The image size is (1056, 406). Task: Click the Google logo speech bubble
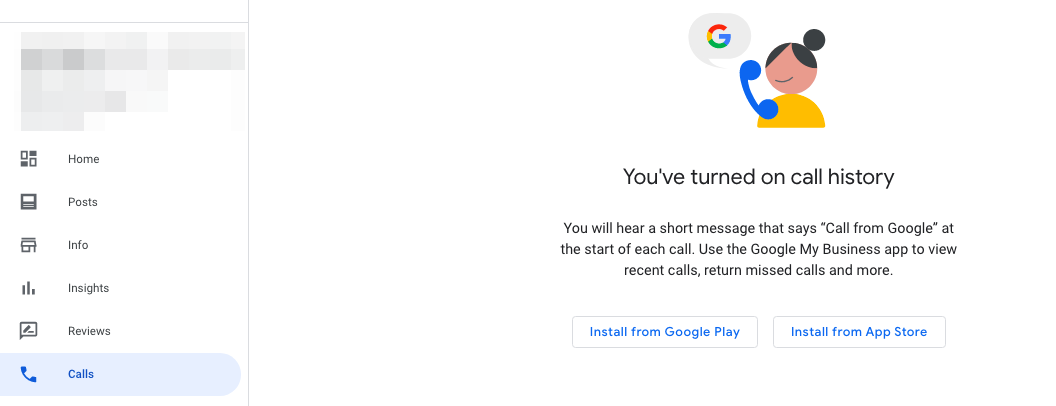point(718,38)
